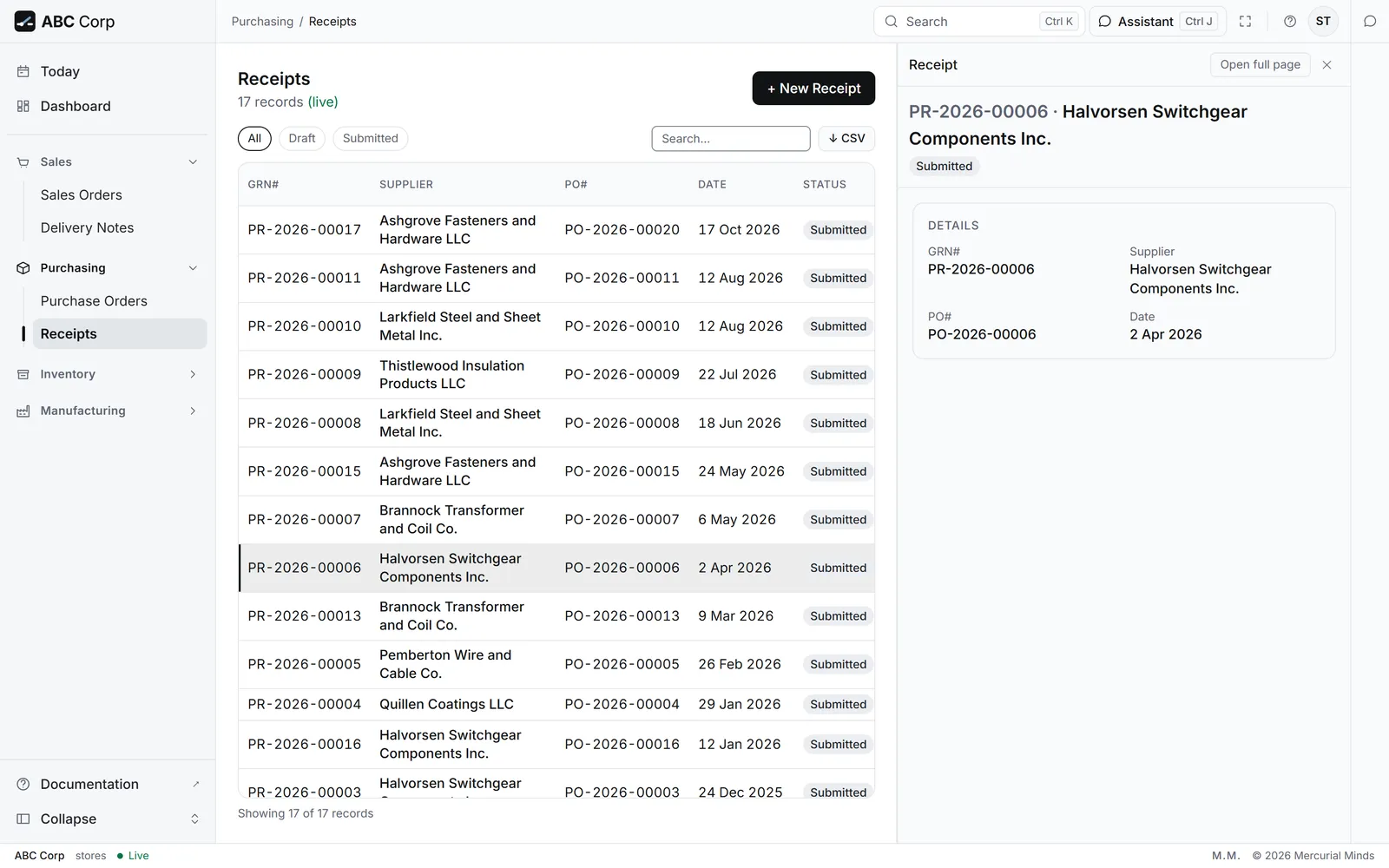Export the list with CSV button
1389x868 pixels.
click(x=846, y=138)
